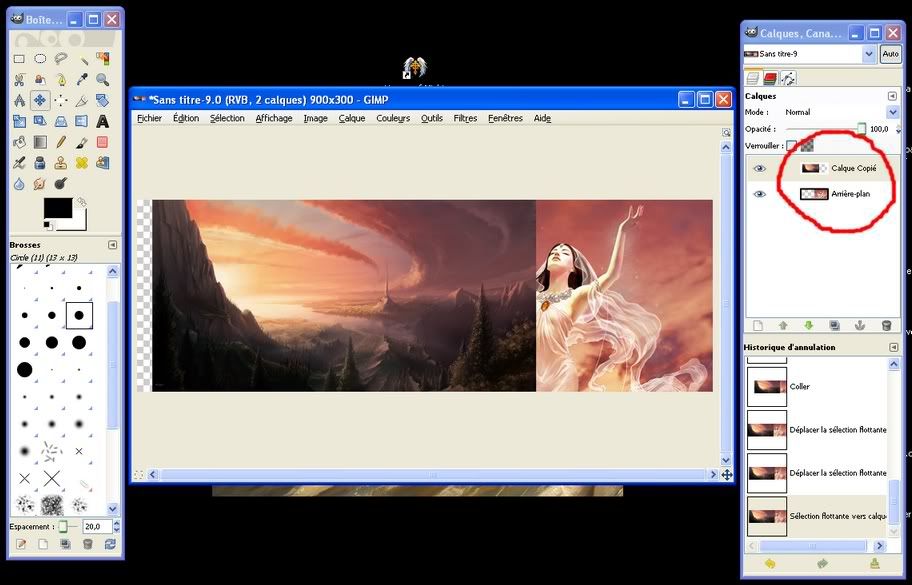Select the Flip tool
This screenshot has width=912, height=585.
tap(82, 122)
